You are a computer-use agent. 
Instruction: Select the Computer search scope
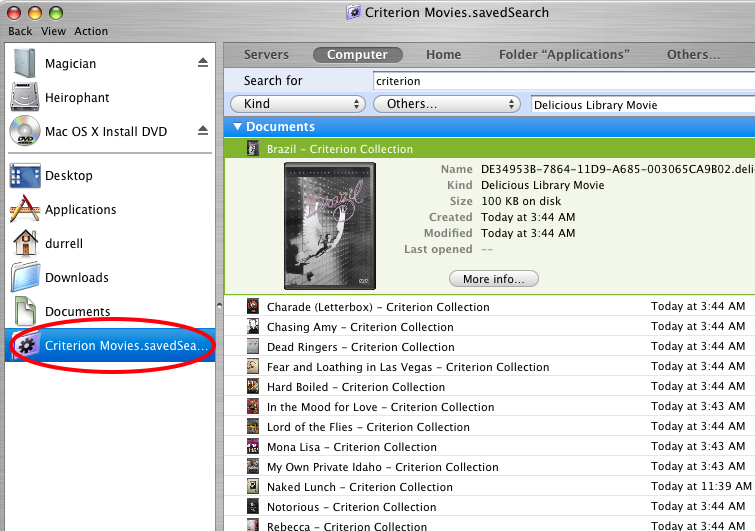click(x=357, y=54)
